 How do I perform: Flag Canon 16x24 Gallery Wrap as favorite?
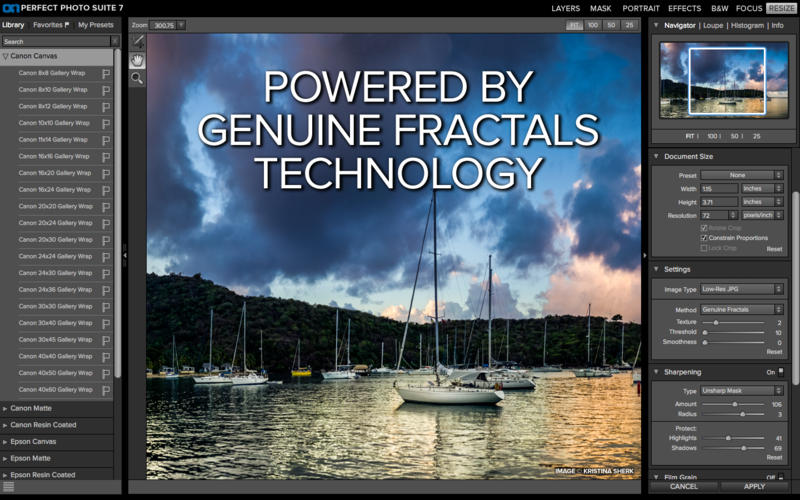[106, 190]
